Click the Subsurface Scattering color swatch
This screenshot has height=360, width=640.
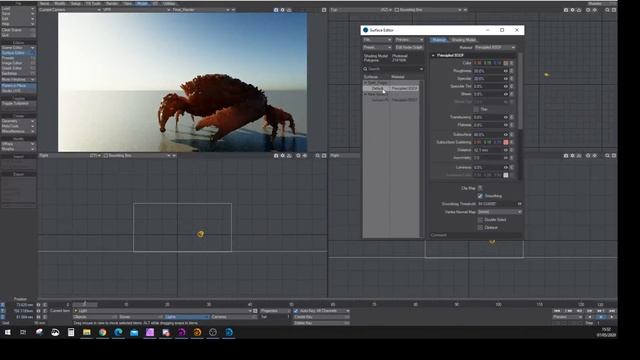click(x=506, y=142)
